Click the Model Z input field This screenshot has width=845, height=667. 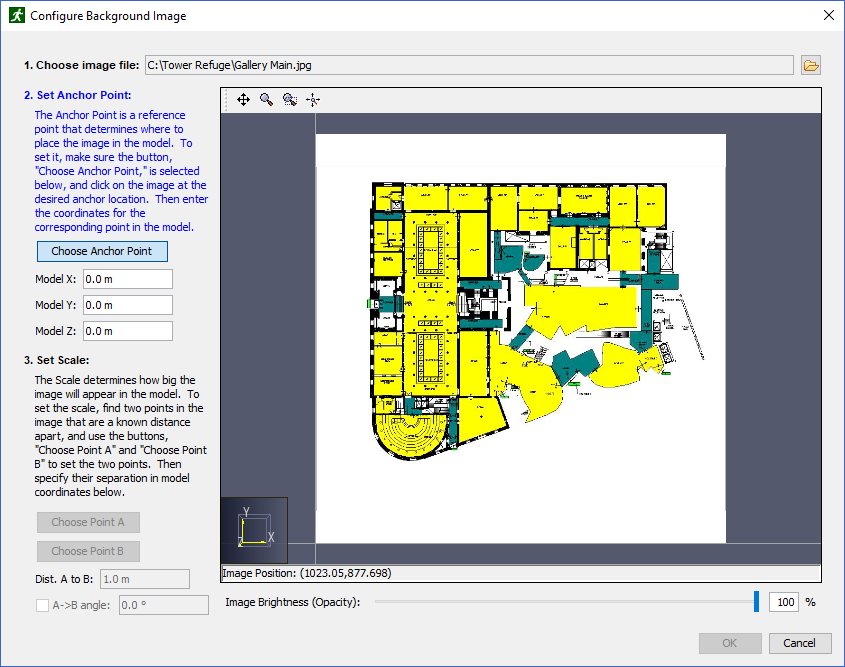click(128, 331)
